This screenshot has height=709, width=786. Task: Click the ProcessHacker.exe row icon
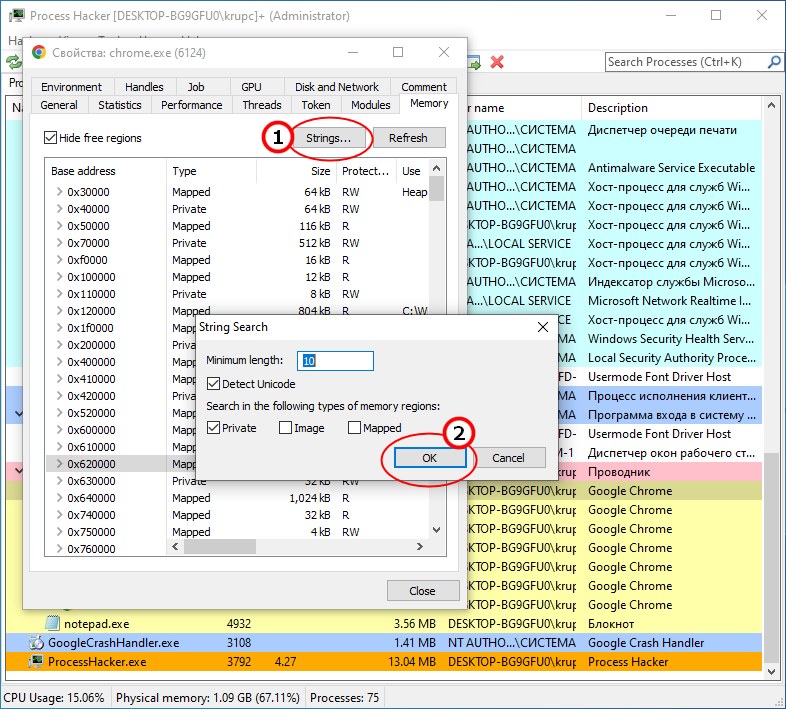pyautogui.click(x=36, y=661)
